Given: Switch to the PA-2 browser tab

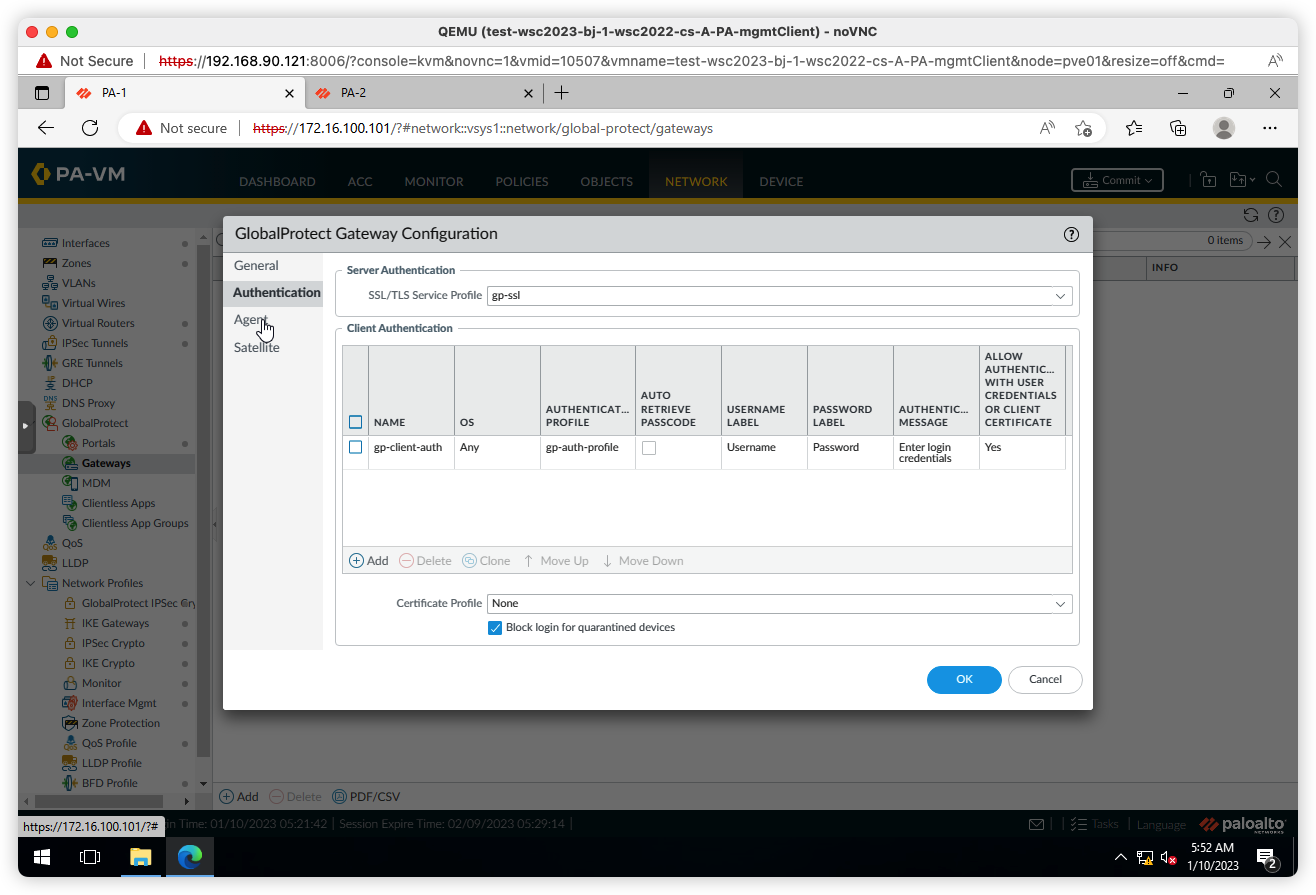Looking at the screenshot, I should [x=424, y=93].
